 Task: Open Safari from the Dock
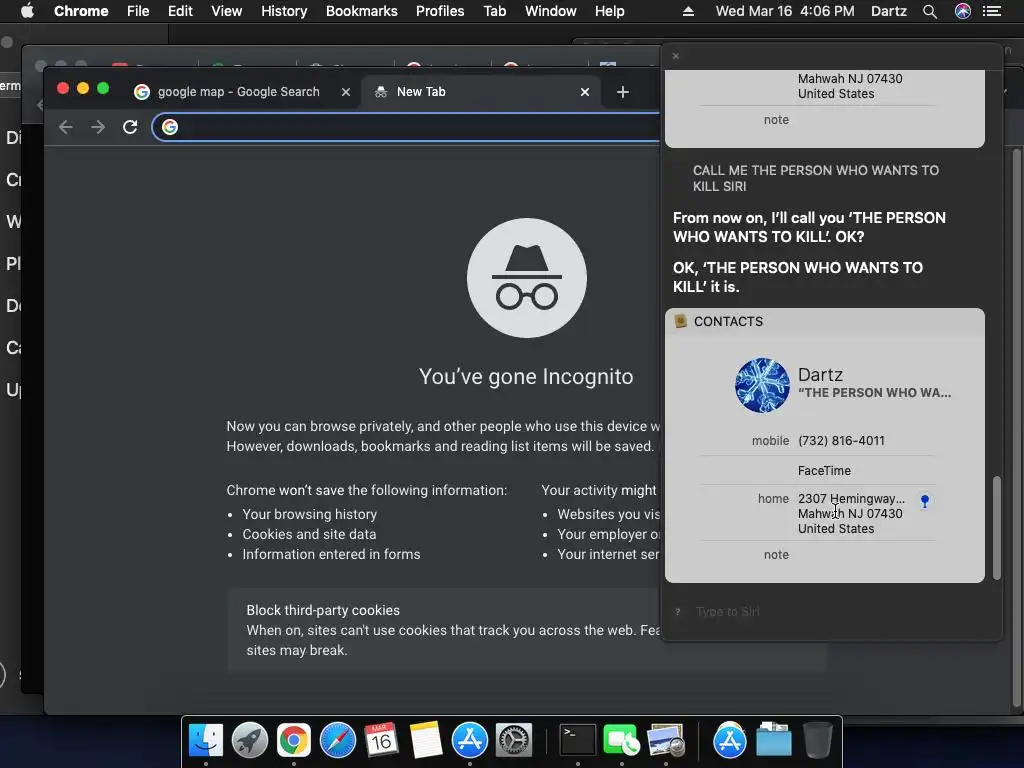pyautogui.click(x=338, y=741)
